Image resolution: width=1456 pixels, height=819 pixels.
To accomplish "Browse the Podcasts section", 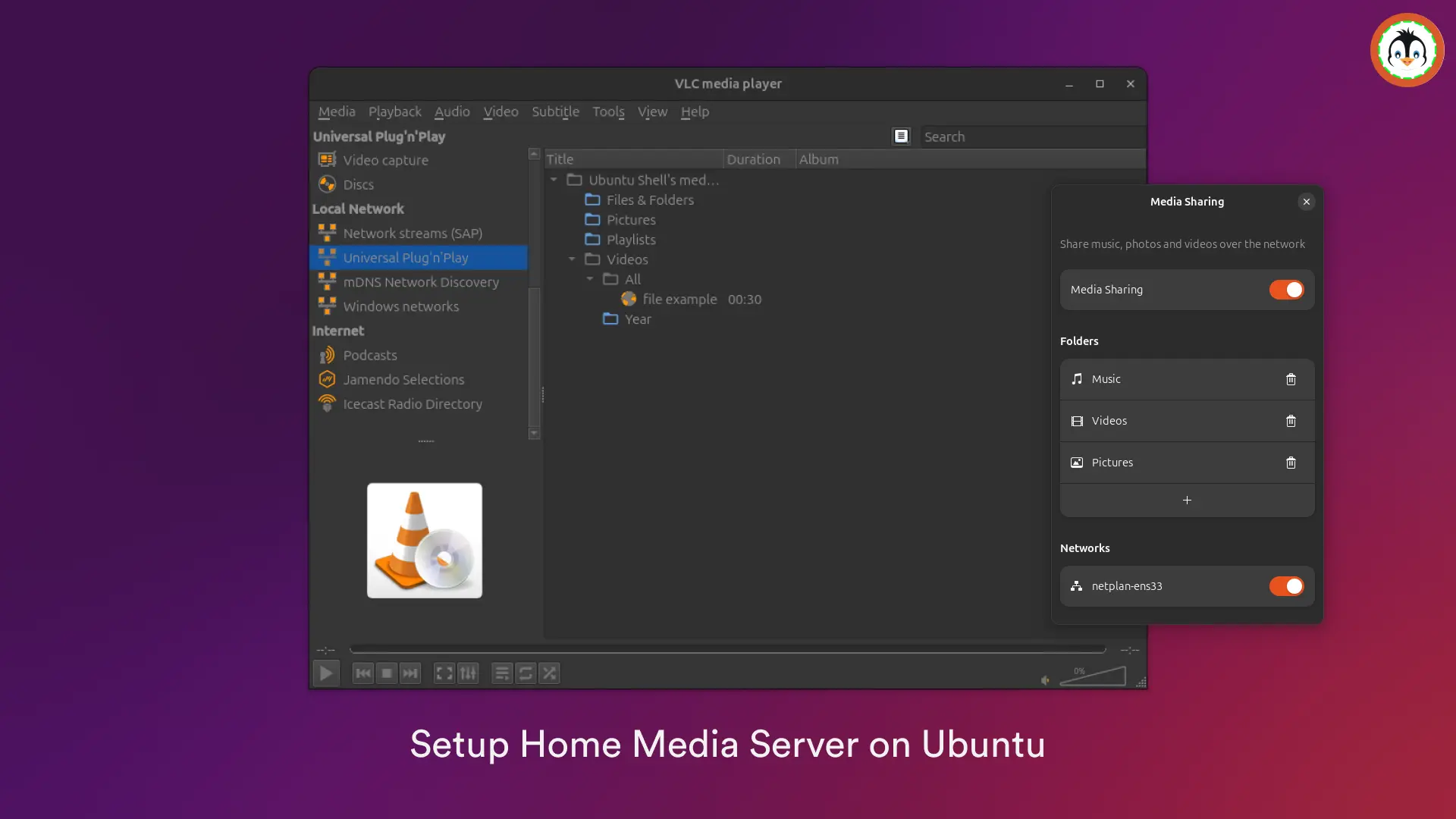I will 370,355.
